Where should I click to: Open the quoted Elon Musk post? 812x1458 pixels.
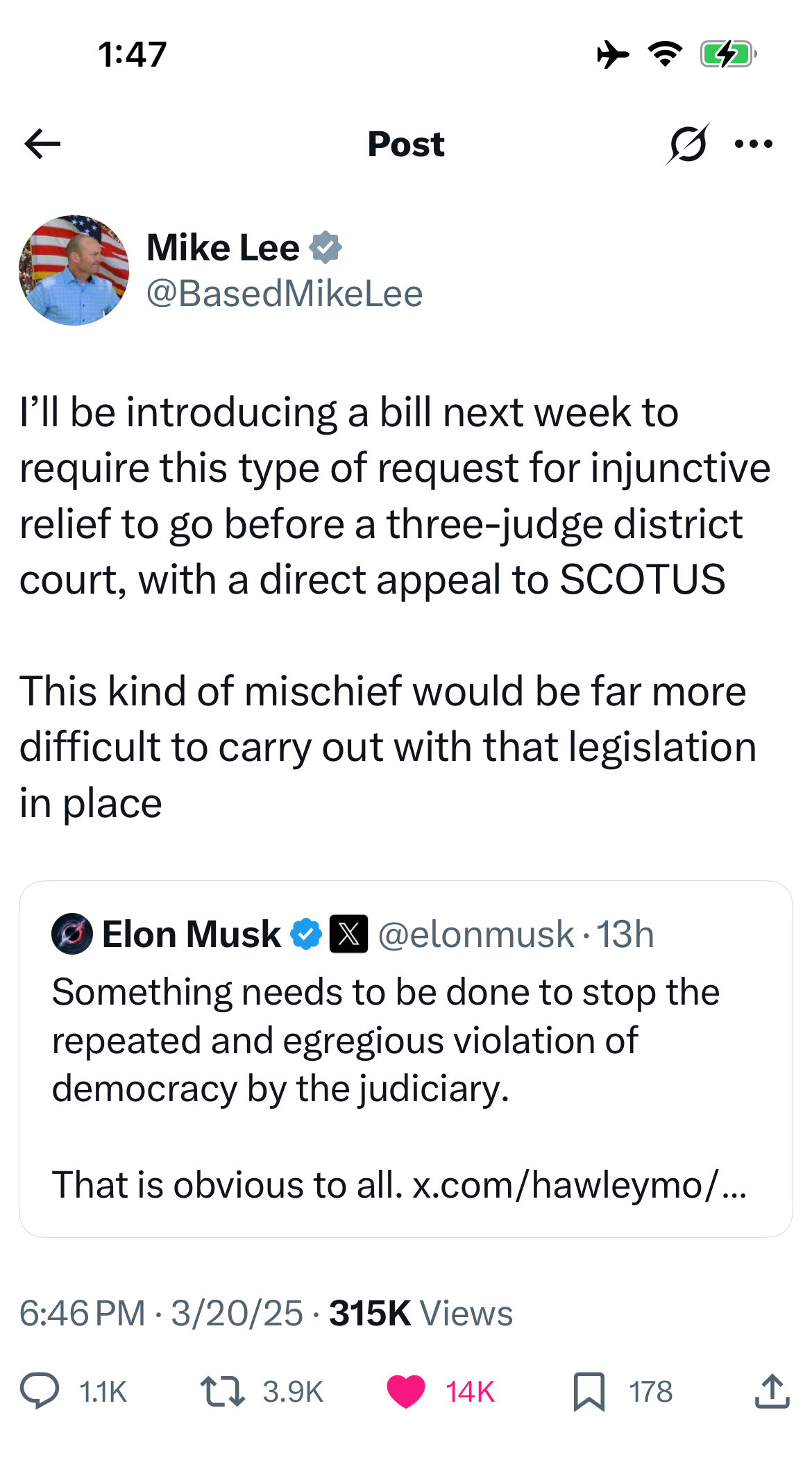(x=406, y=1059)
